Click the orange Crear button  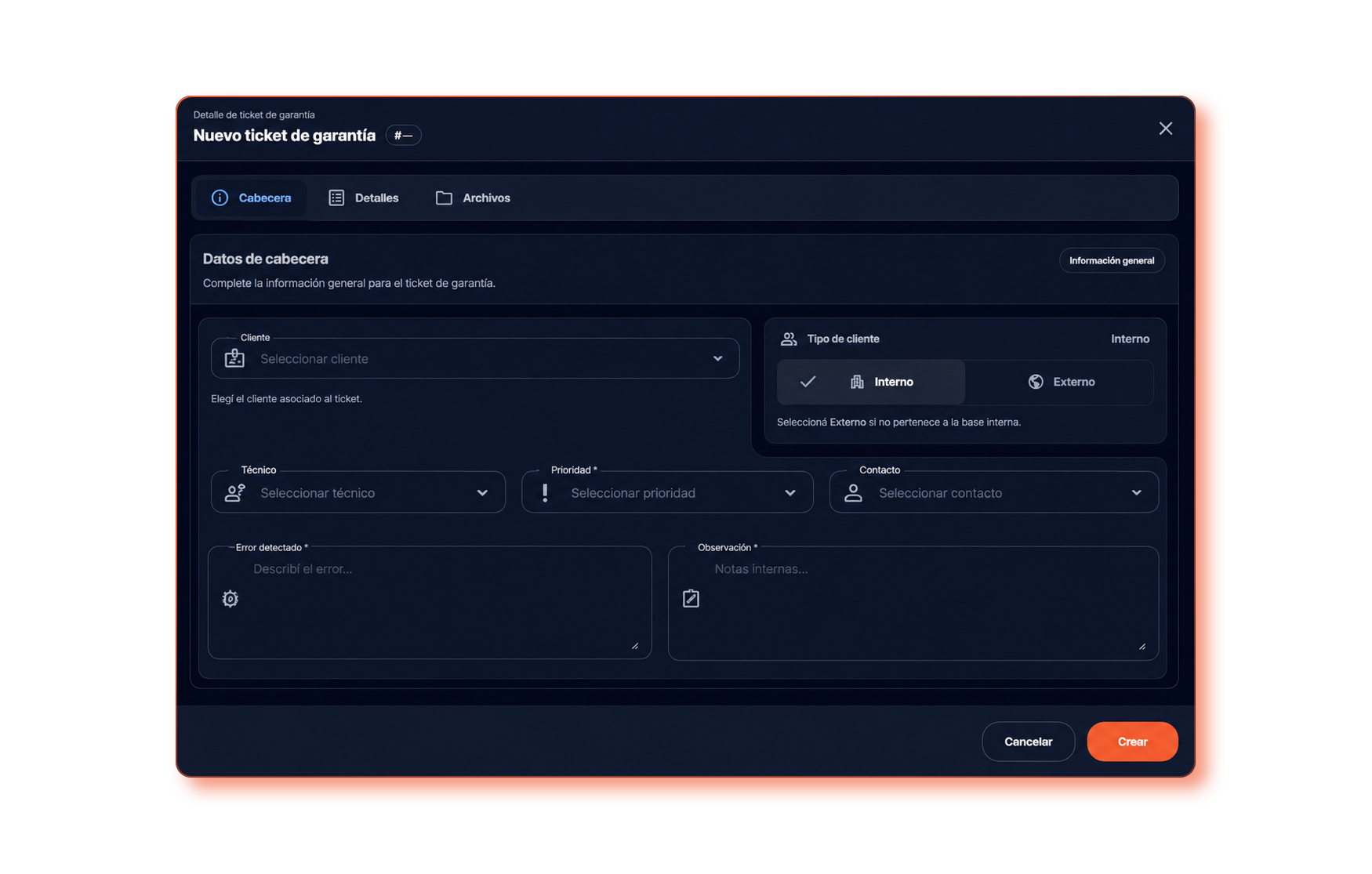(1132, 742)
